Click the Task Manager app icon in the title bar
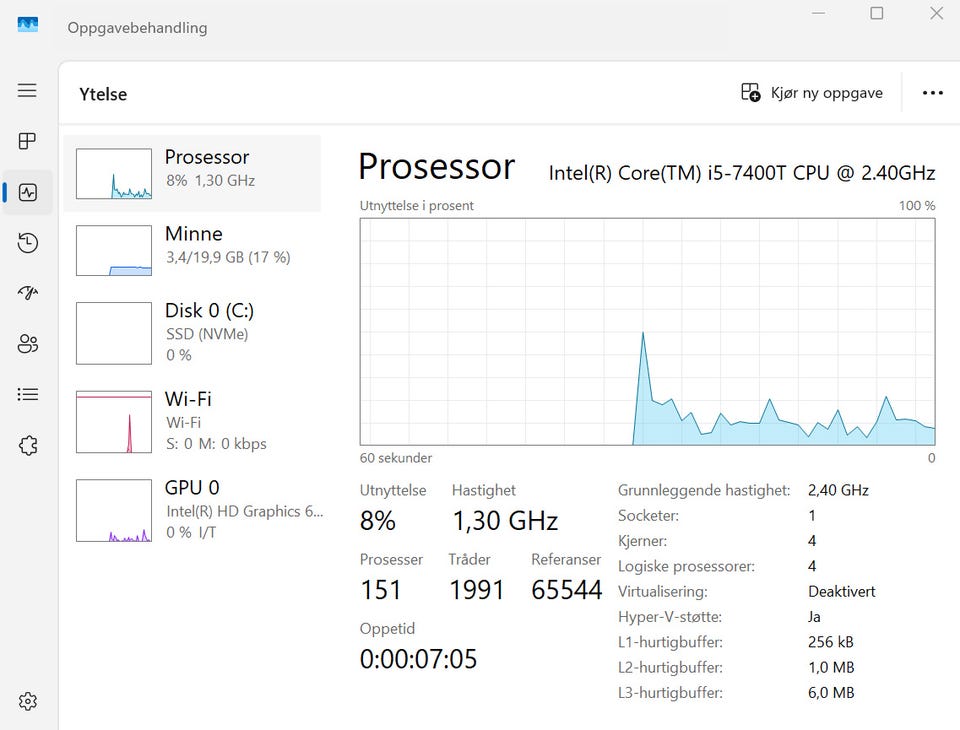Viewport: 960px width, 730px height. 28,25
